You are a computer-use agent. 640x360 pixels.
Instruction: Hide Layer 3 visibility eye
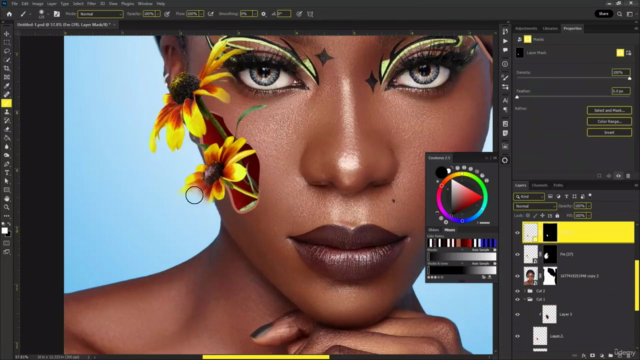(x=518, y=314)
